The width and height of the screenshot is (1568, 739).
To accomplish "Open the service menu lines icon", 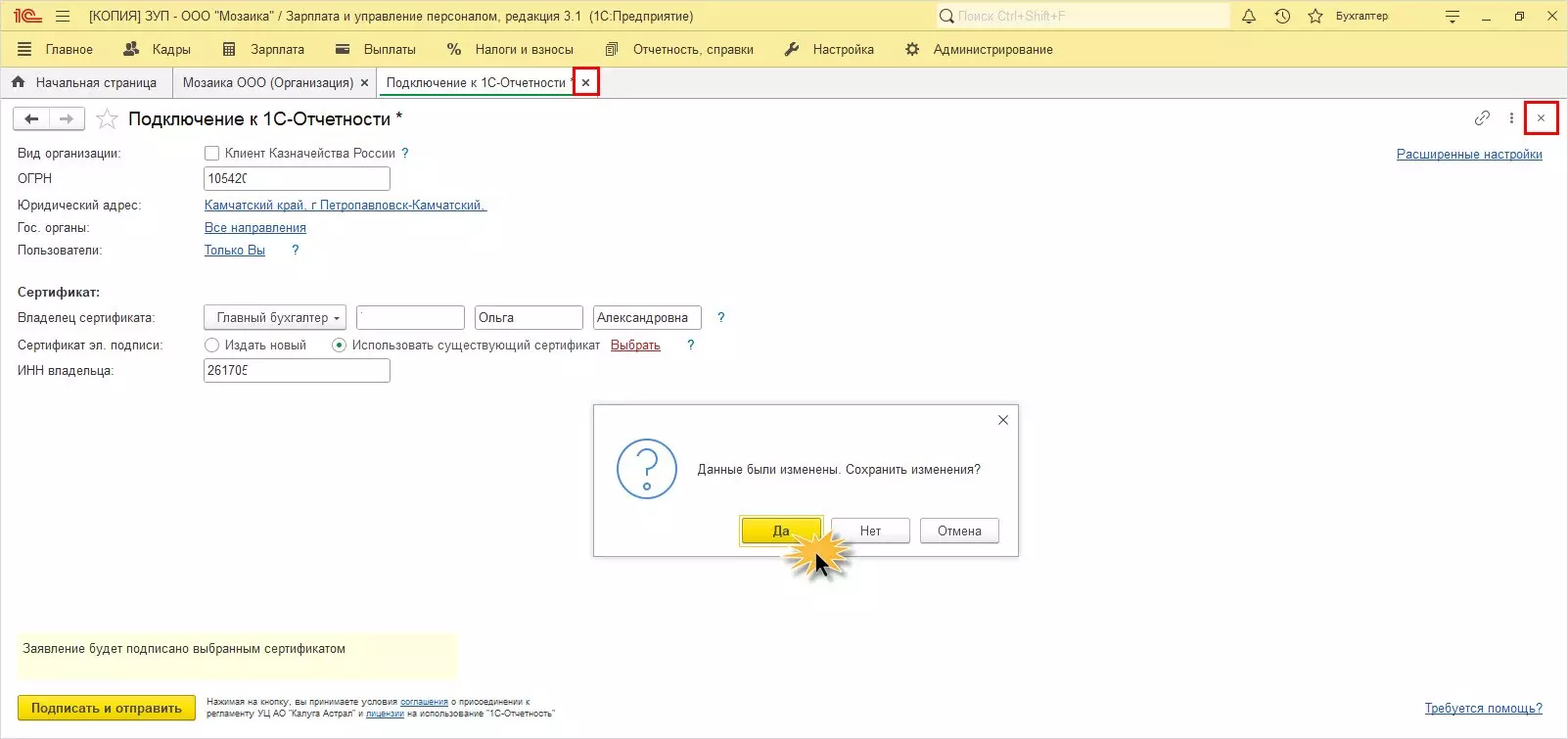I will coord(1453,17).
